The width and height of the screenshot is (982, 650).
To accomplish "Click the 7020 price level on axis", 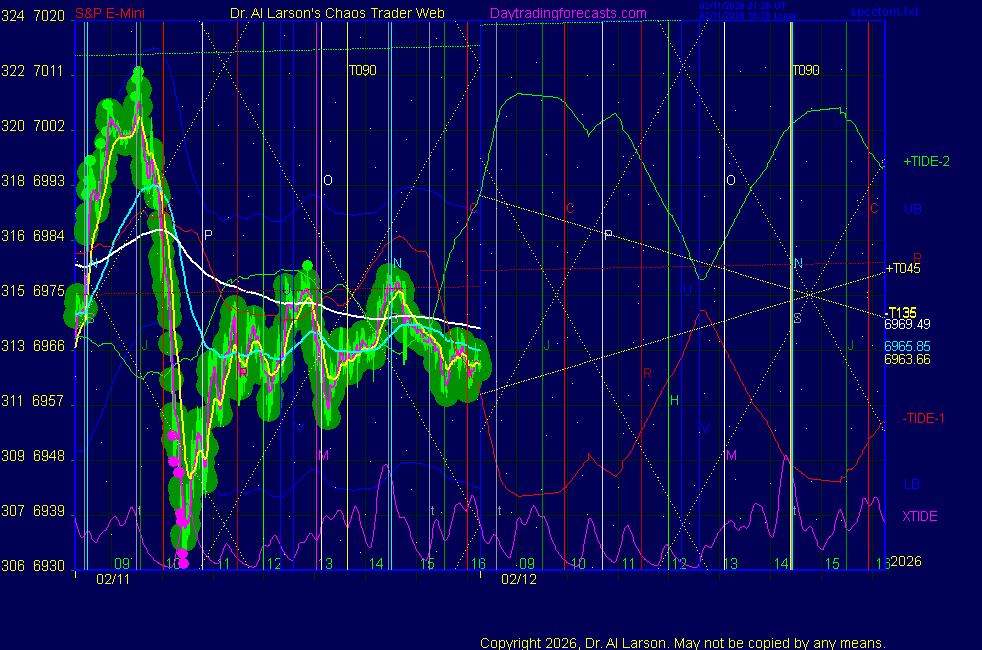I will pos(49,17).
